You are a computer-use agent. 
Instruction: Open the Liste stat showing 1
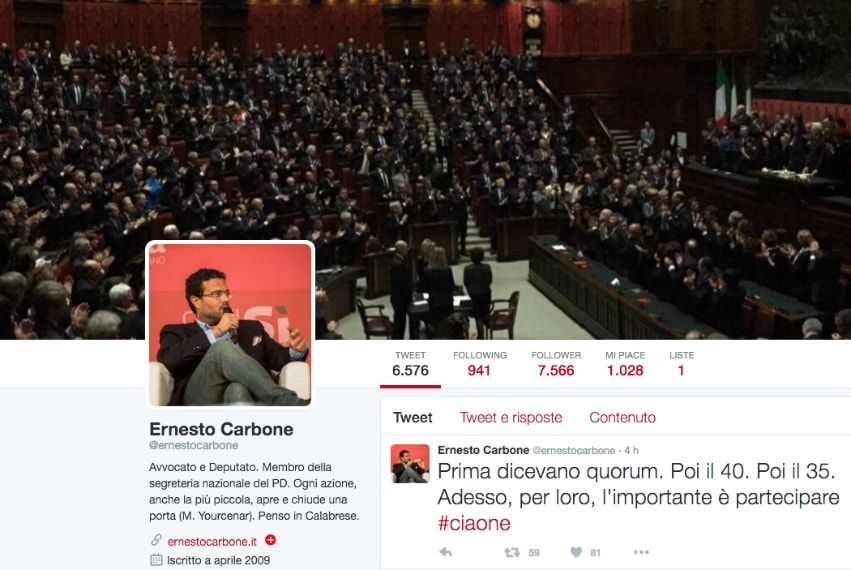coord(682,364)
